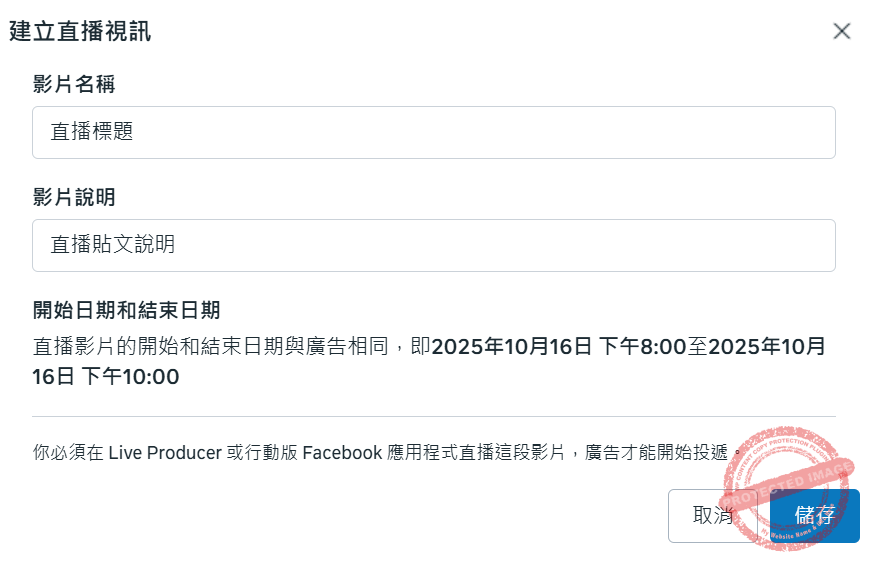This screenshot has height=564, width=877.
Task: Save with the blue 儲存 button
Action: coord(815,516)
